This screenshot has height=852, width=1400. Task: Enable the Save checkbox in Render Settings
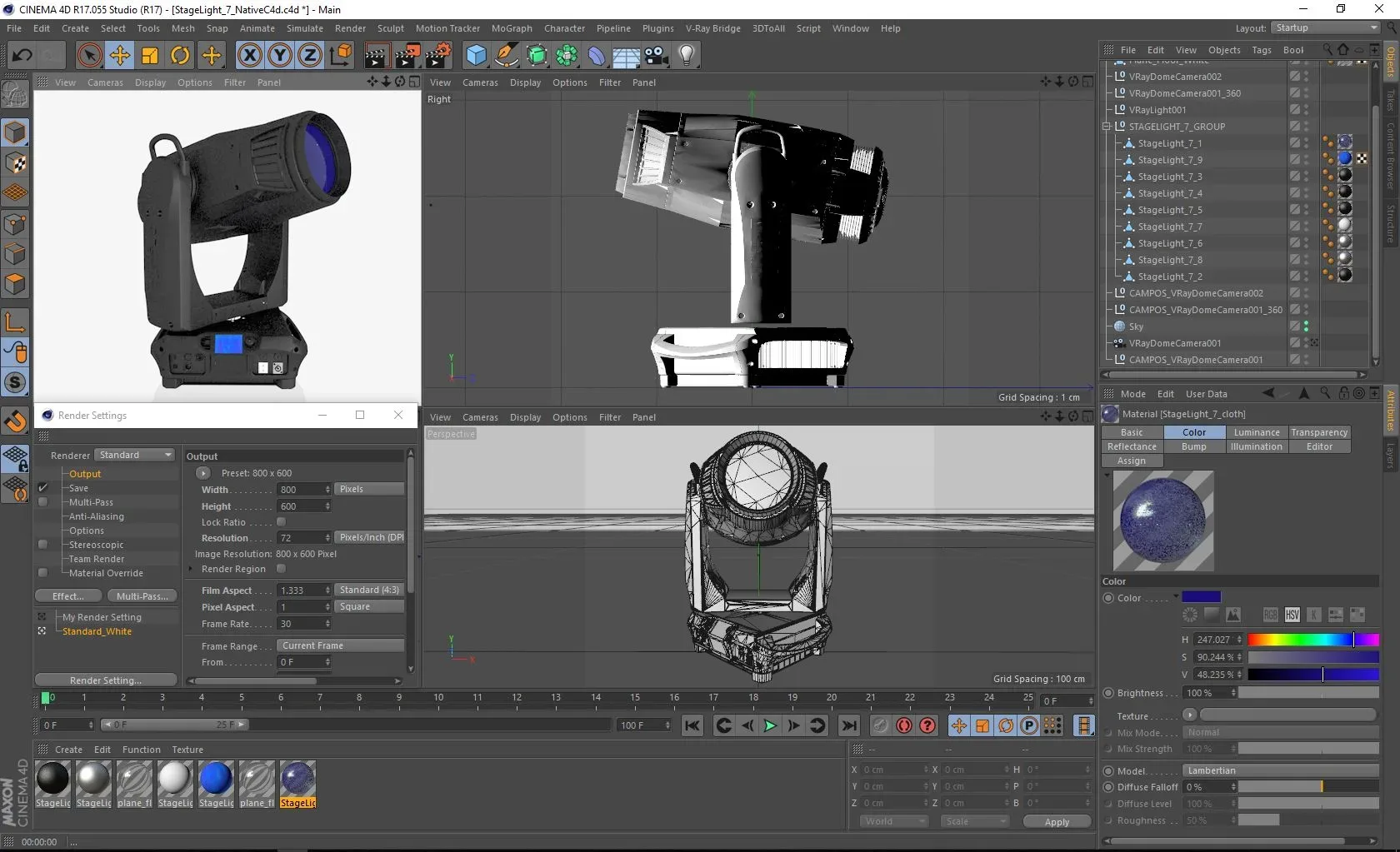(43, 488)
